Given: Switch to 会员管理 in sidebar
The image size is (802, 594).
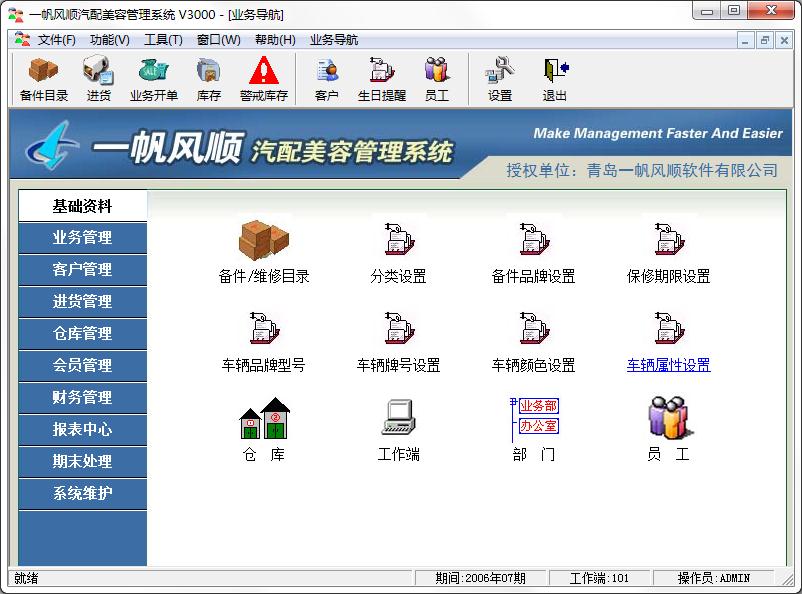Looking at the screenshot, I should click(x=82, y=365).
